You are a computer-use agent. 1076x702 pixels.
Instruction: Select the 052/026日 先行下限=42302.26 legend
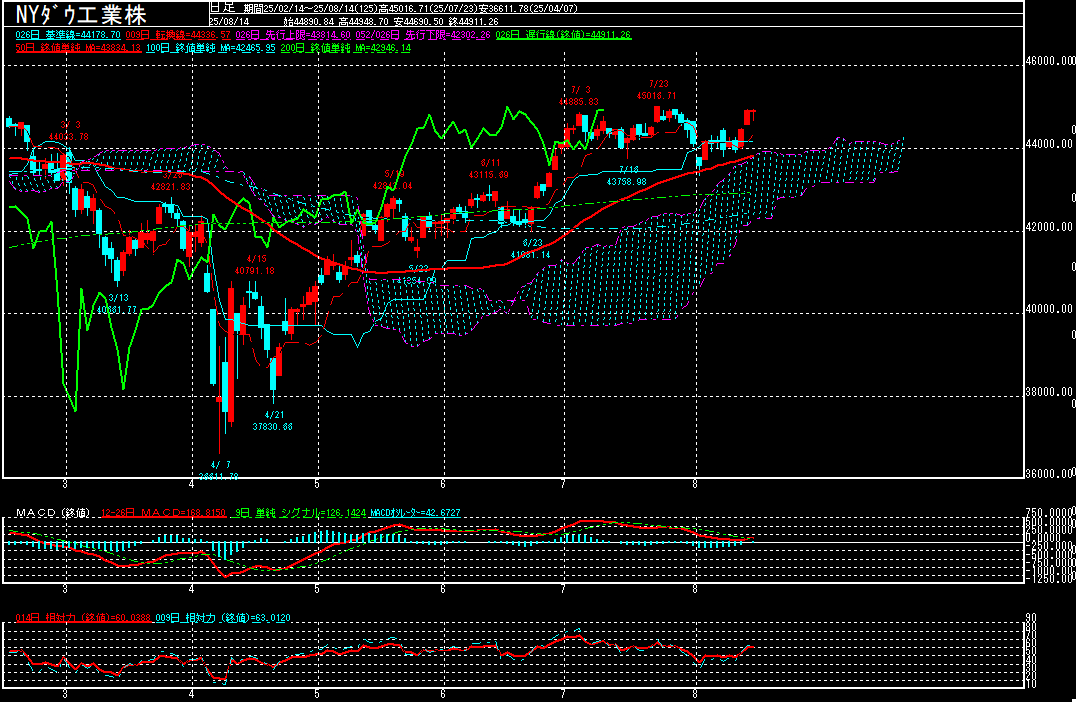tap(423, 35)
